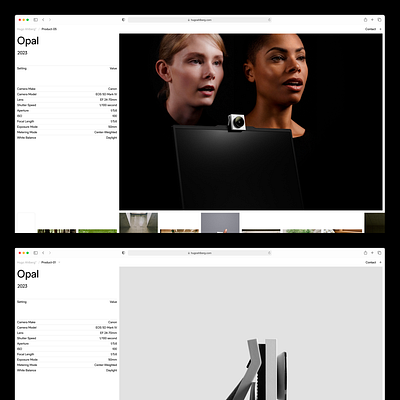Open the dark thumbnail at the strip's right end
Viewport: 400px width, 400px height.
coord(375,223)
